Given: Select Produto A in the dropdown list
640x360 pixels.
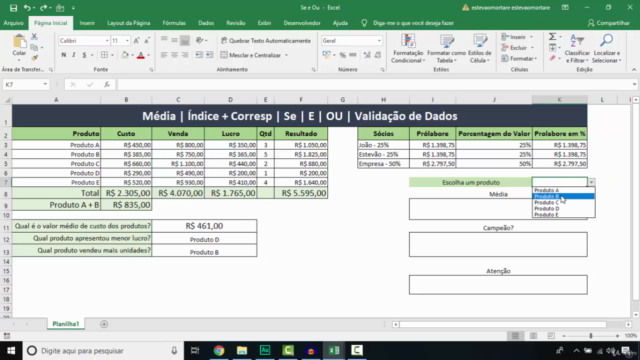Looking at the screenshot, I should (563, 190).
